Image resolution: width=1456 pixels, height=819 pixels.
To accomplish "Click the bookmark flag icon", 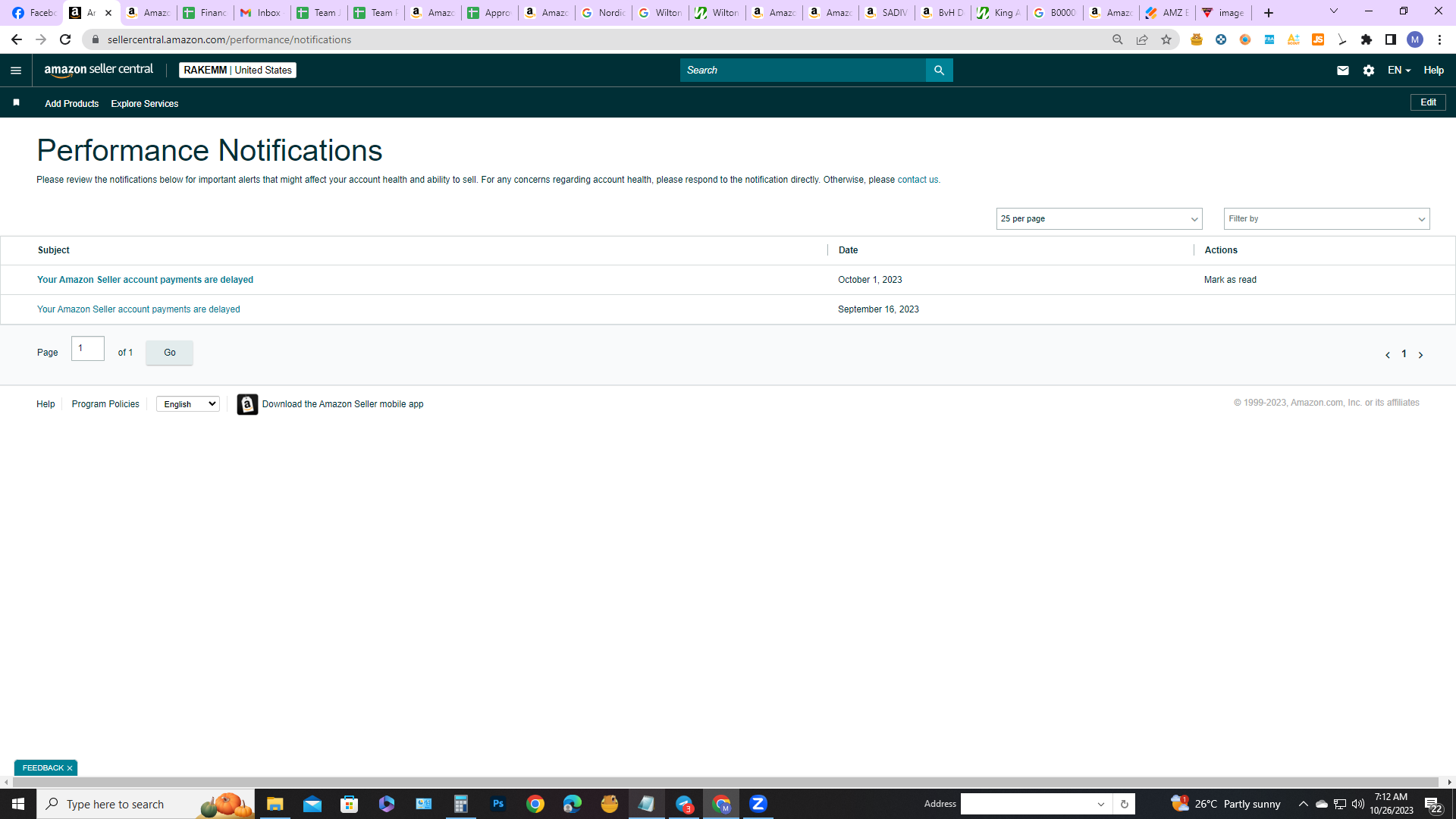I will point(16,102).
